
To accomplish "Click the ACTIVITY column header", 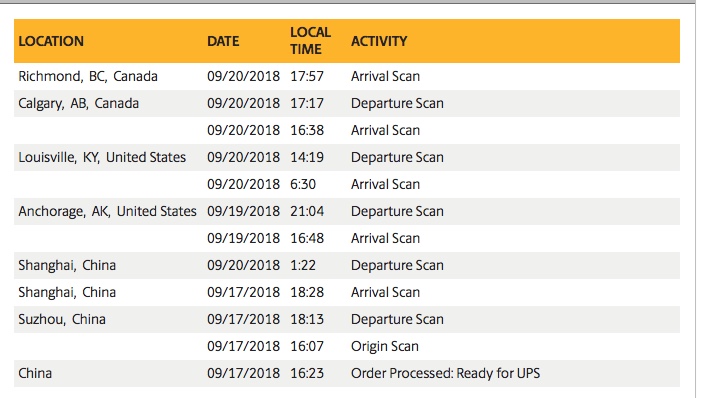I will click(x=379, y=41).
